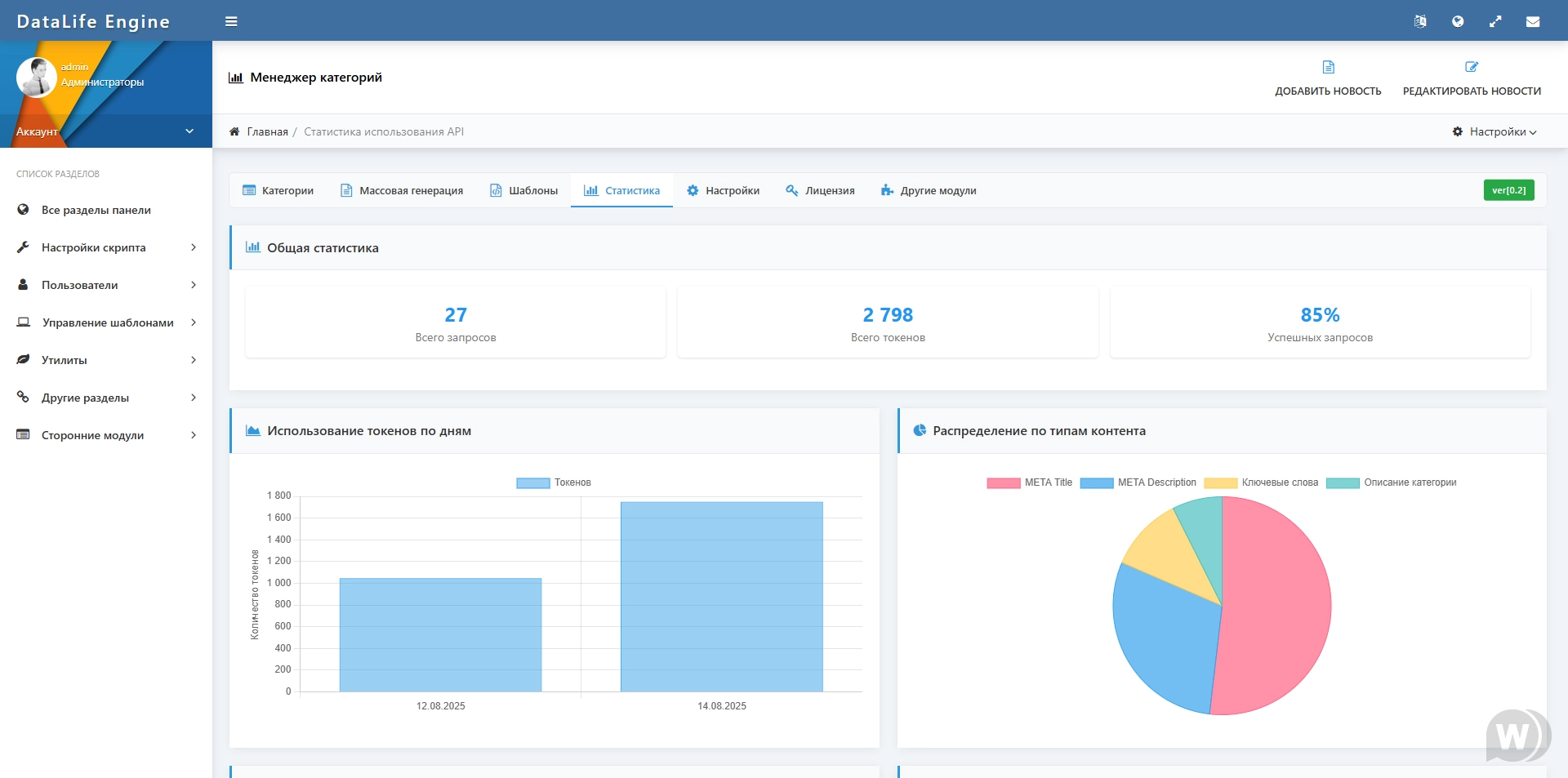Open the envelope messages icon
The height and width of the screenshot is (778, 1568).
(1533, 22)
